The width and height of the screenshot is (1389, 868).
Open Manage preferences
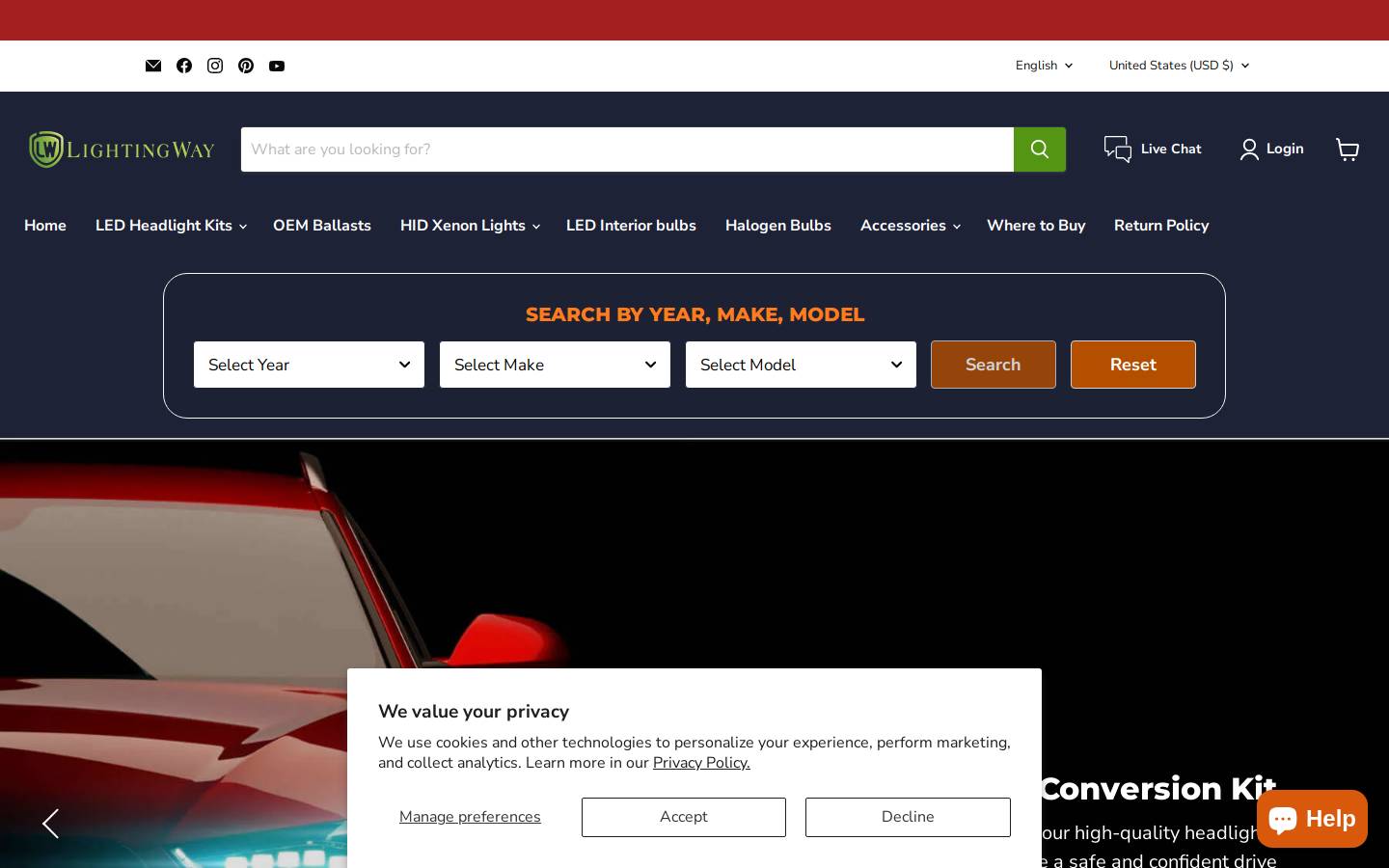pos(470,817)
